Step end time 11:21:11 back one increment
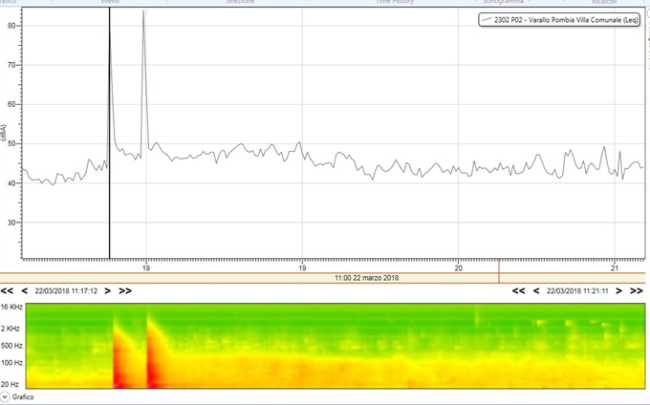 (535, 290)
